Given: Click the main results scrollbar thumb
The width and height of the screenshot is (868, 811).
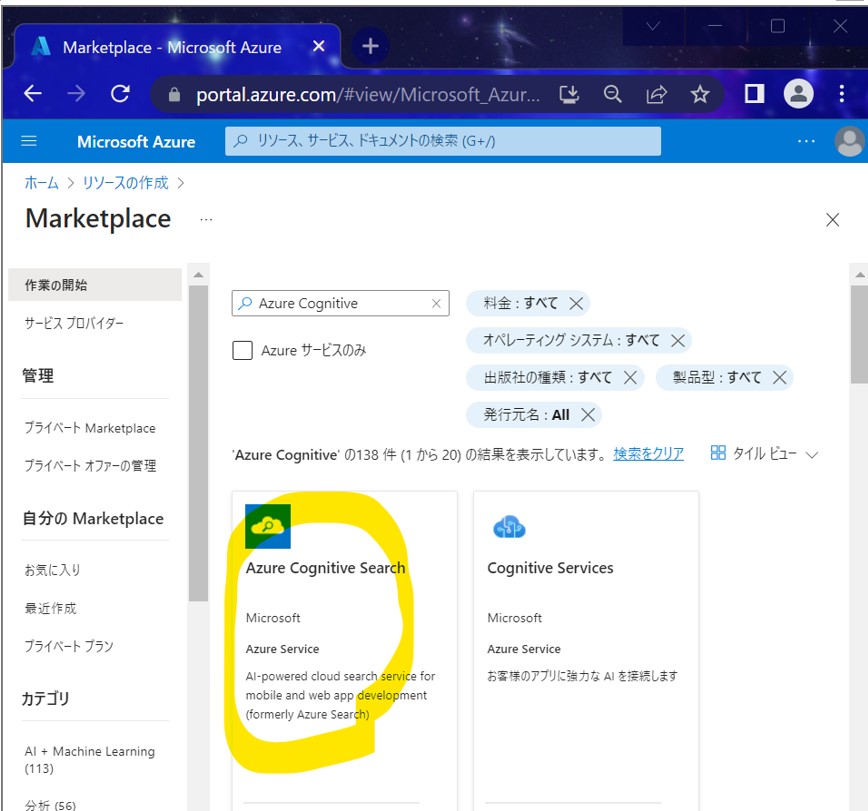Looking at the screenshot, I should pos(860,334).
